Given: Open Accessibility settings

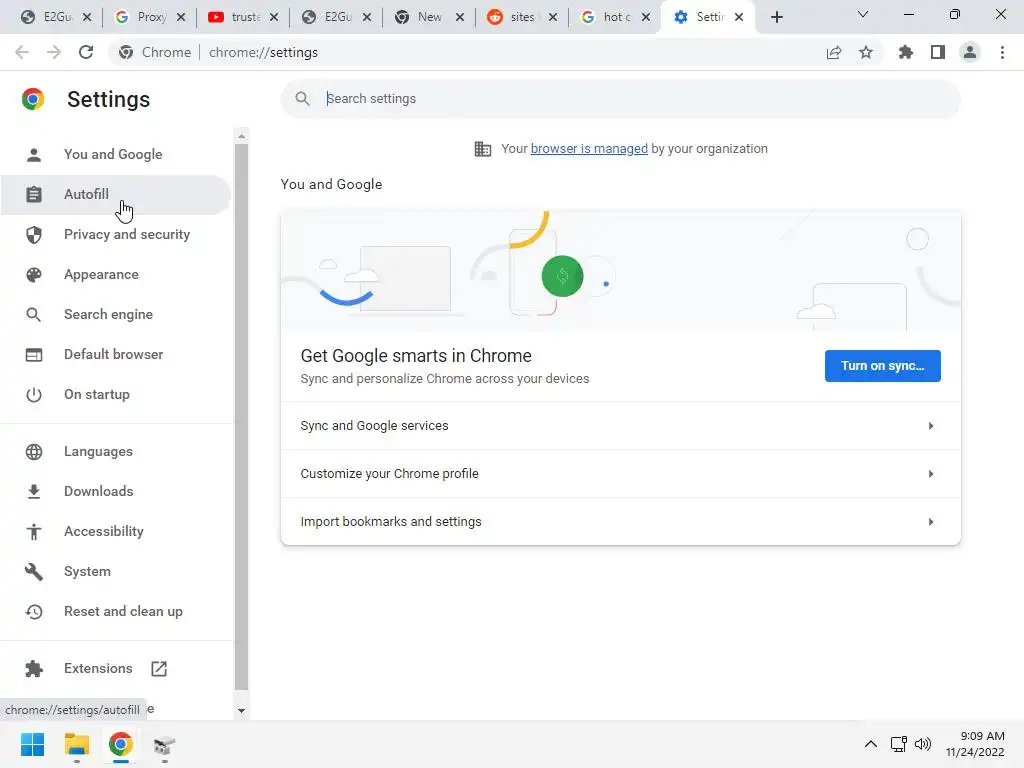Looking at the screenshot, I should tap(116, 532).
